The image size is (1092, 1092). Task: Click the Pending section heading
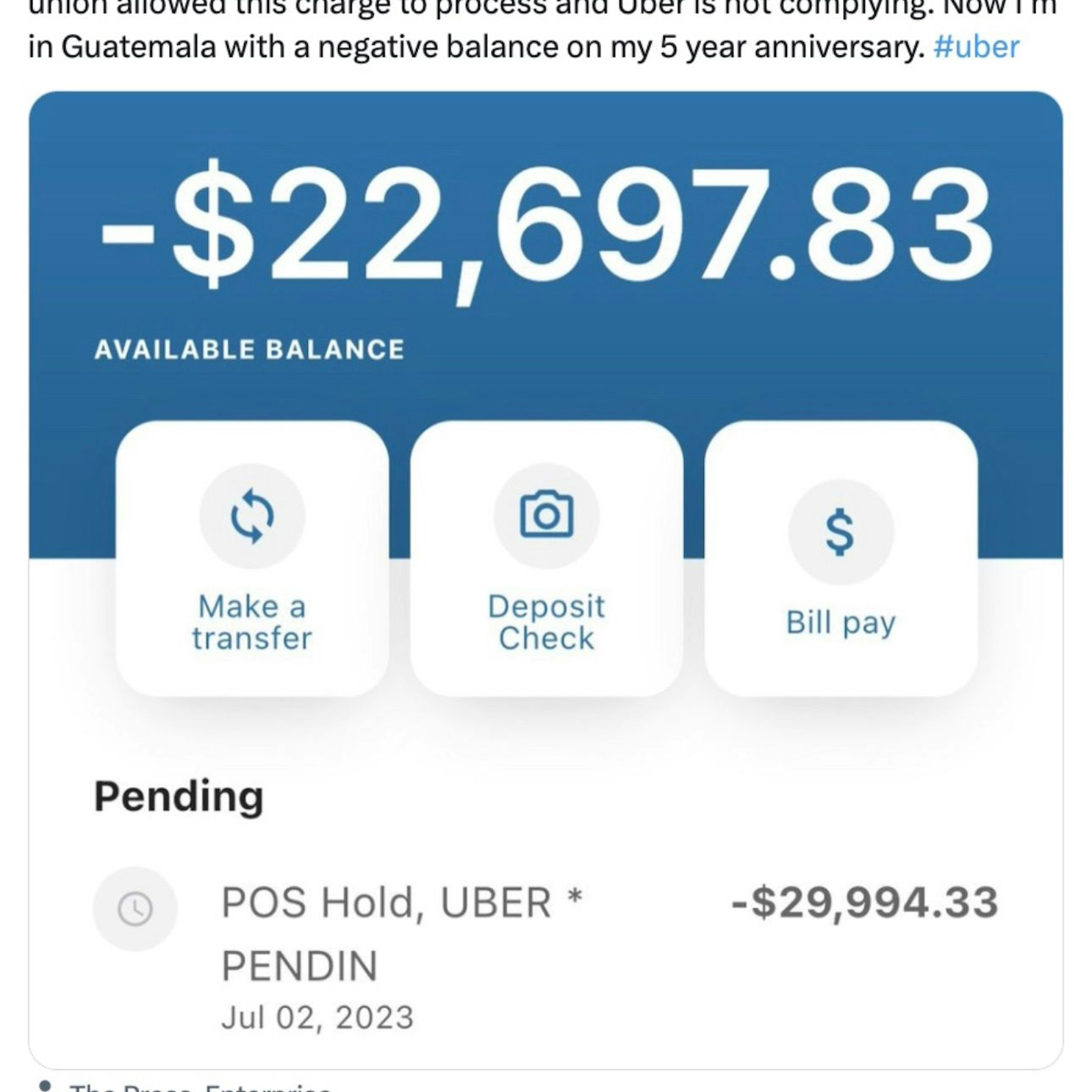[179, 796]
